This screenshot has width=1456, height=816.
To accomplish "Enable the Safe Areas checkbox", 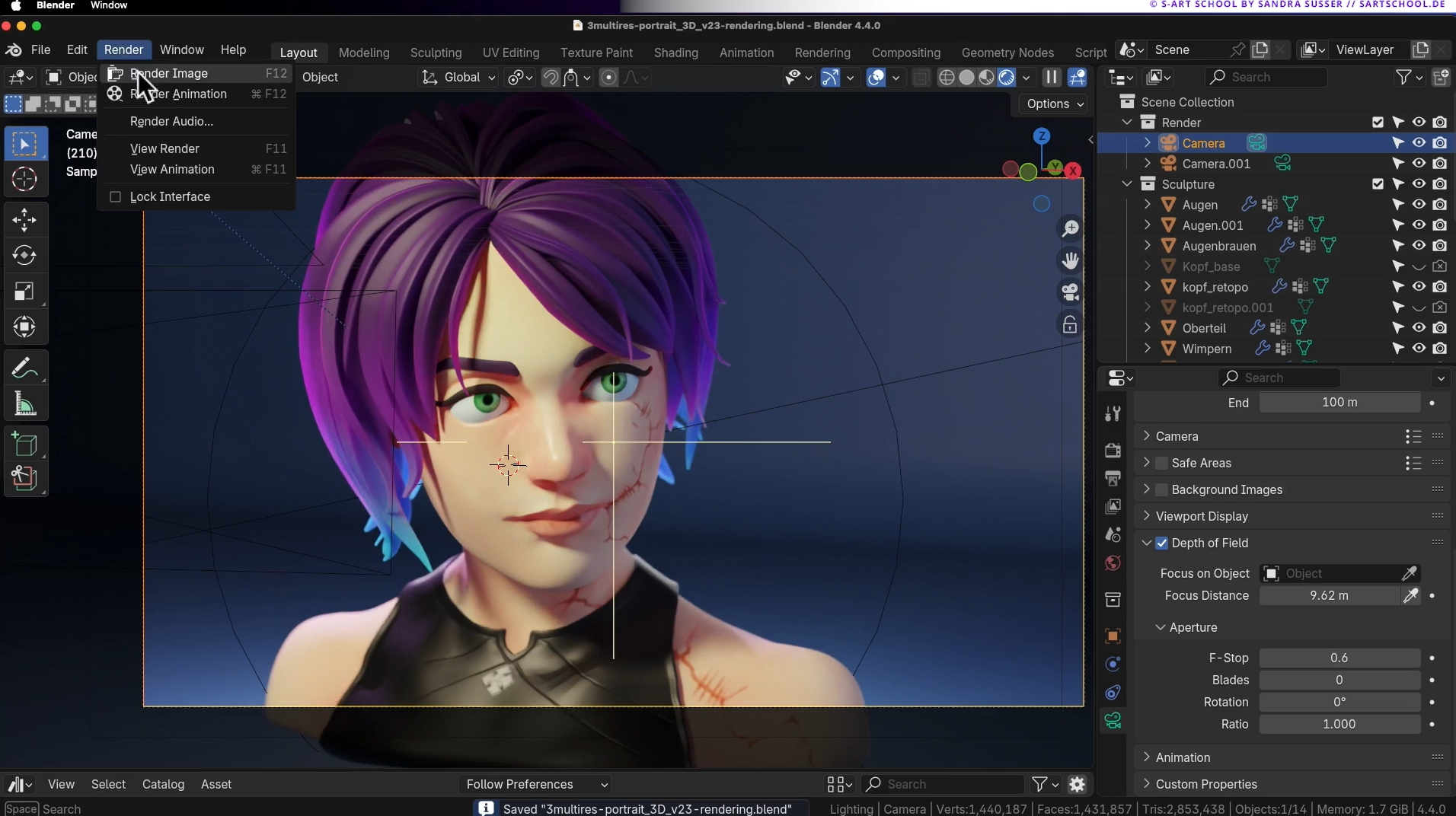I will [1162, 463].
